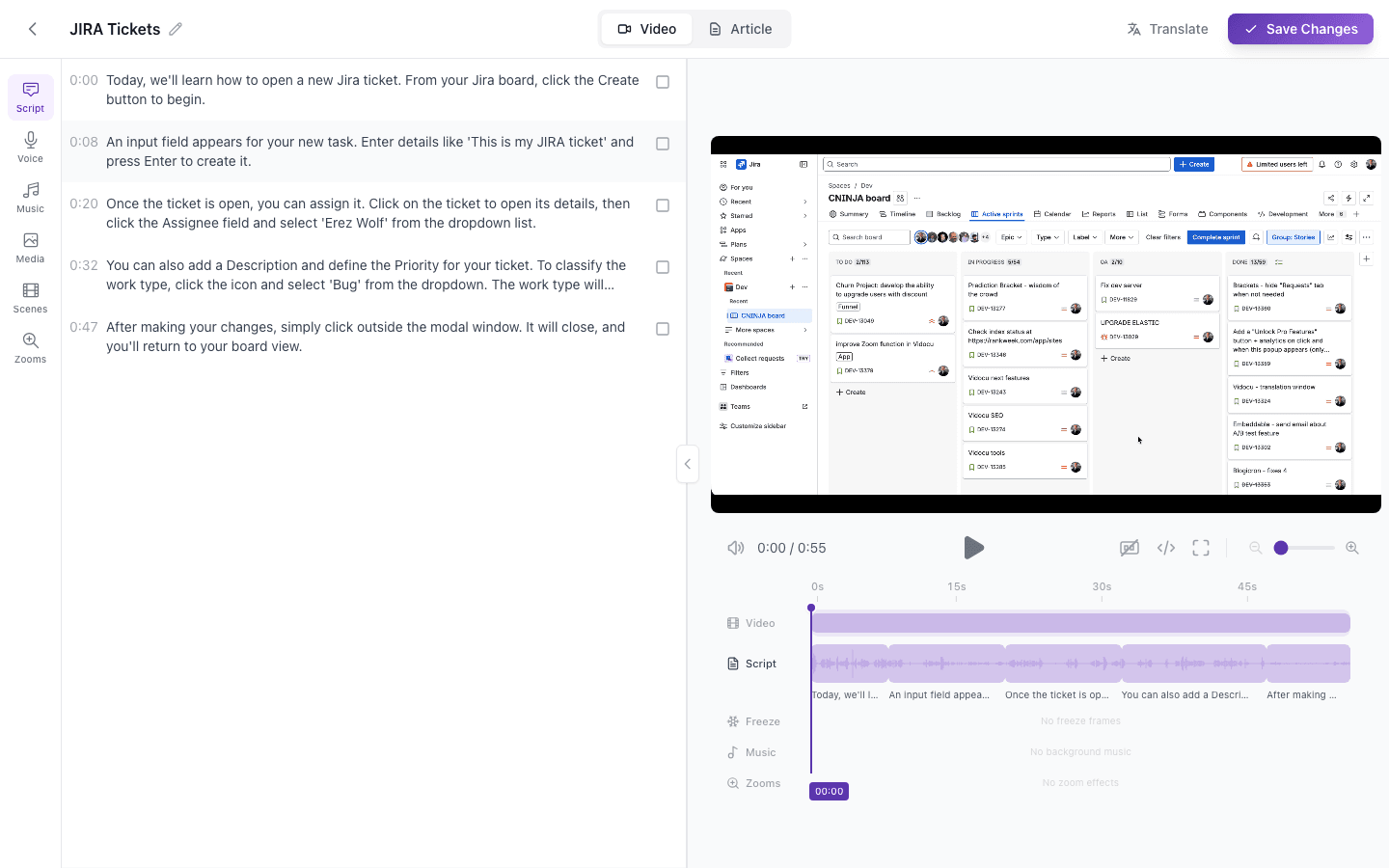The image size is (1389, 868).
Task: Click the 00:00 playhead marker on the timeline
Action: pos(829,791)
